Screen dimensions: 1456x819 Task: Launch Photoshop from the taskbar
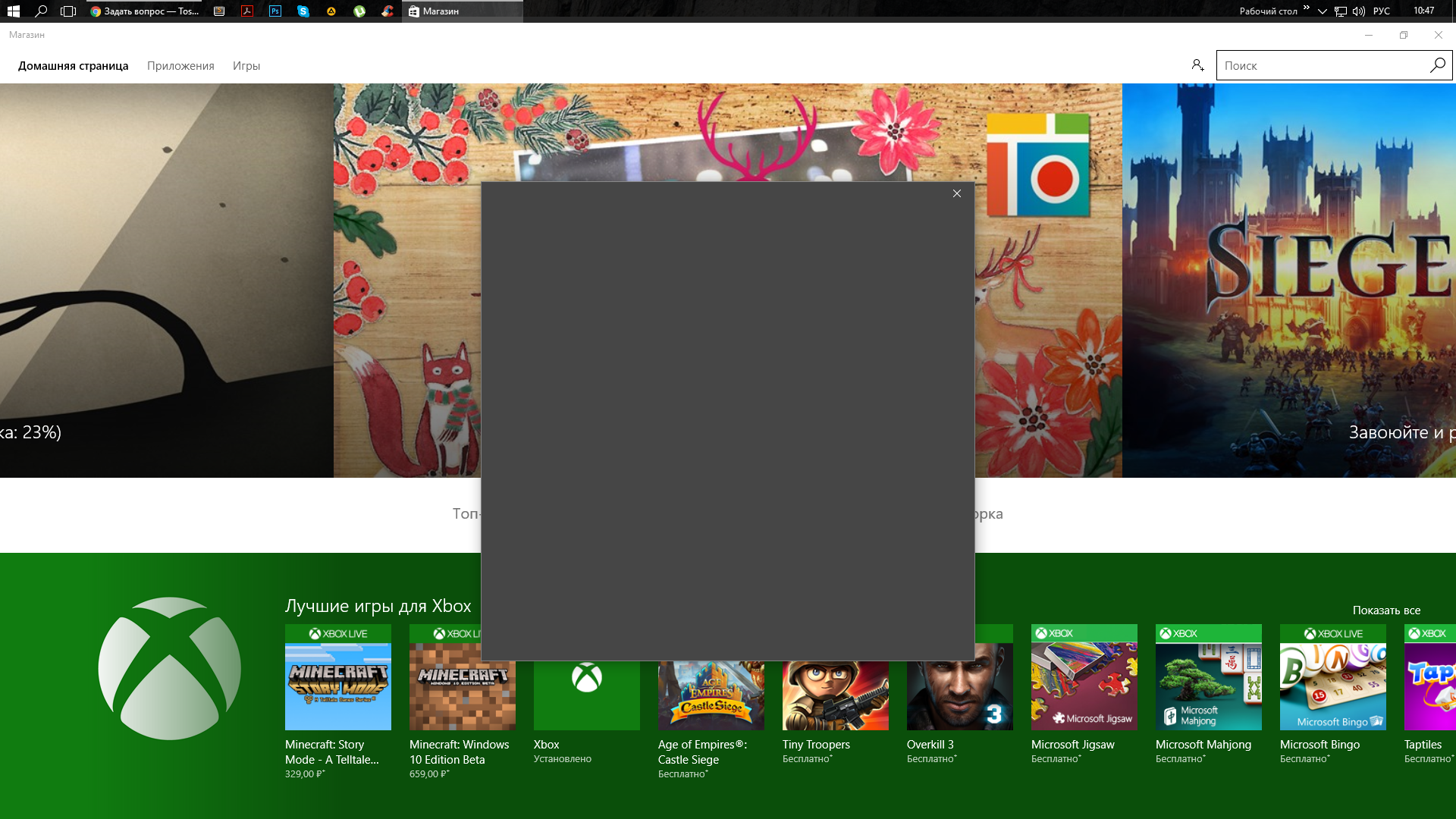pos(275,11)
